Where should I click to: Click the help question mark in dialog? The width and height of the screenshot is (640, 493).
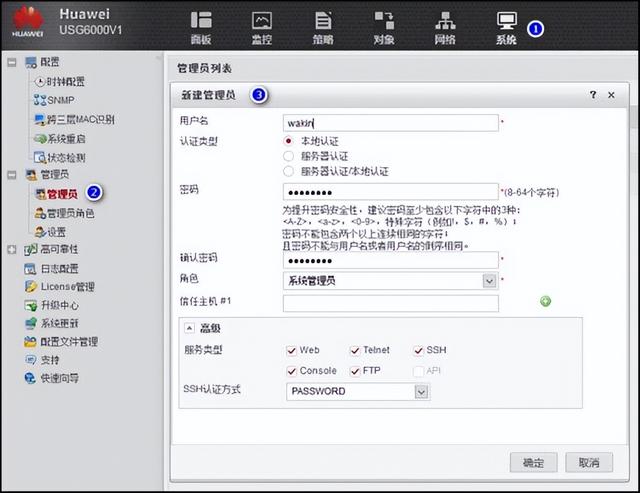[593, 95]
